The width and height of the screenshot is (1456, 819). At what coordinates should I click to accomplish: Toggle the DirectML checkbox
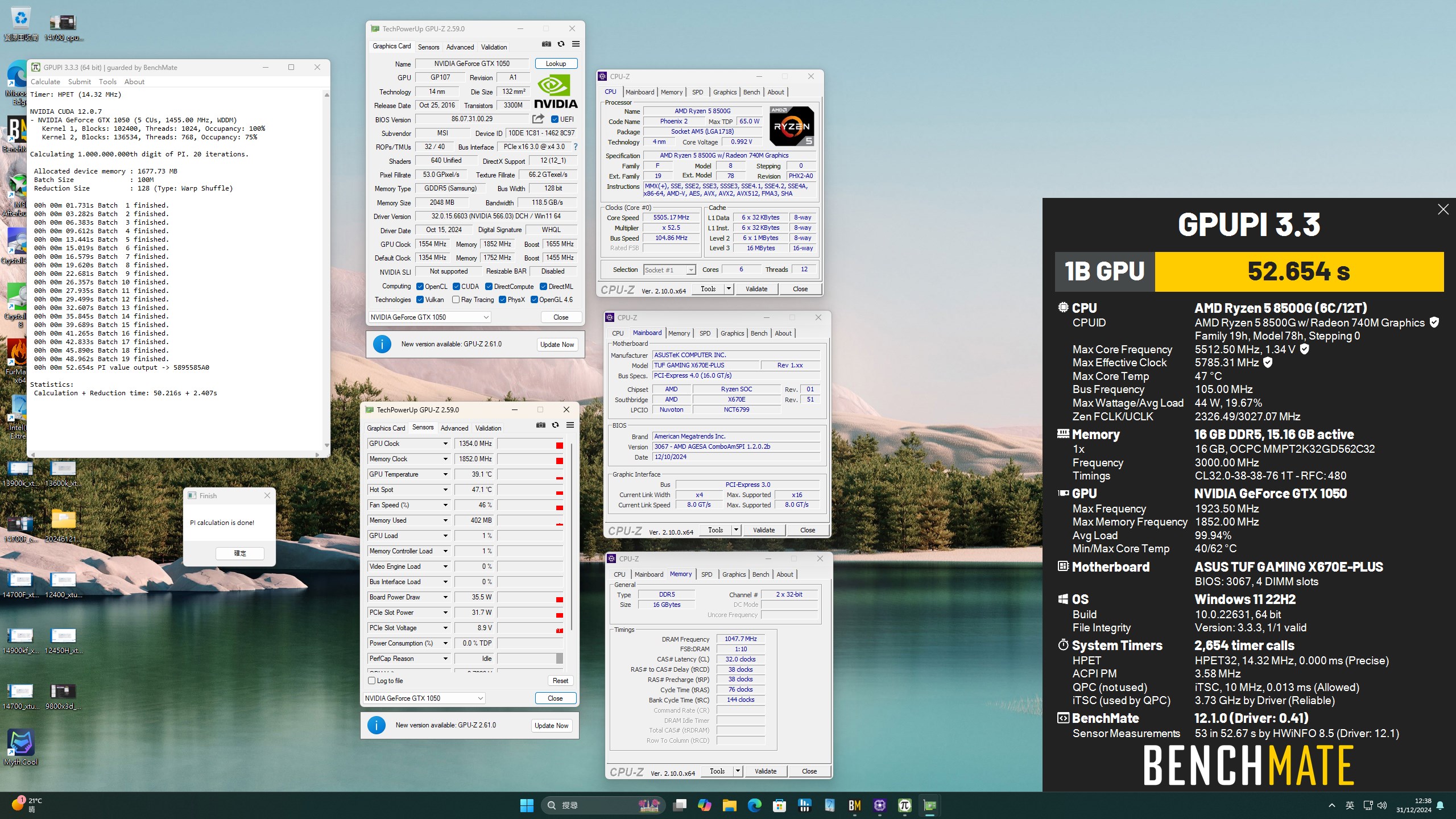543,286
